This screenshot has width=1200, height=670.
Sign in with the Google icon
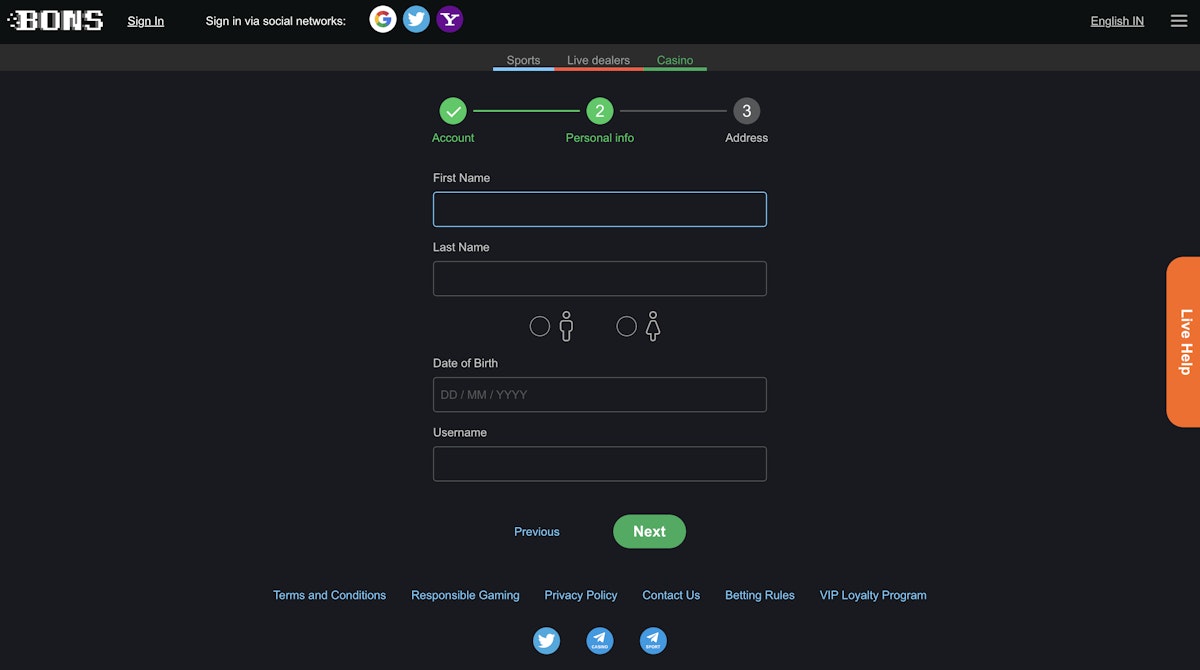[383, 20]
